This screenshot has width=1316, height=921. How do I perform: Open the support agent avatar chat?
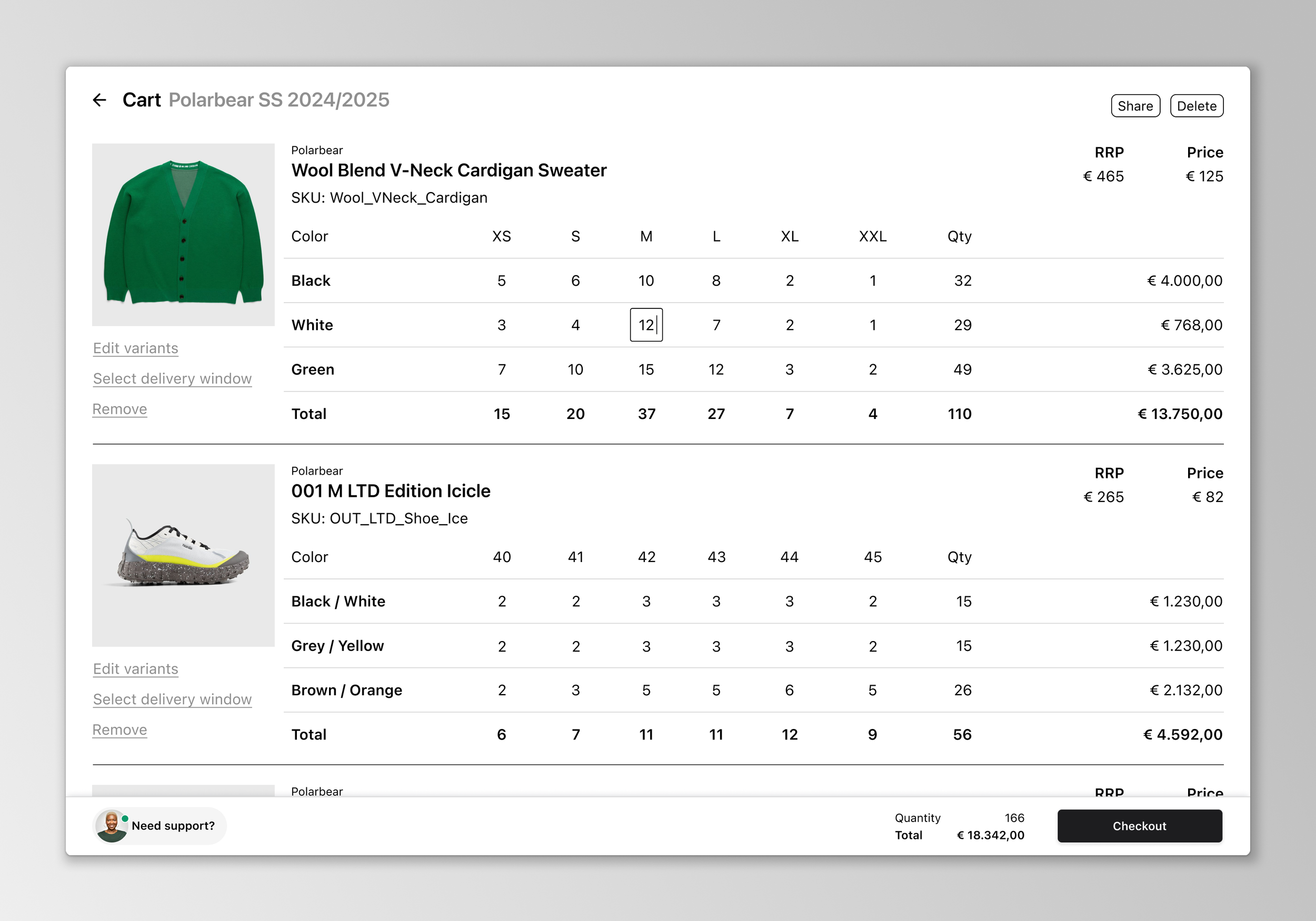point(111,826)
